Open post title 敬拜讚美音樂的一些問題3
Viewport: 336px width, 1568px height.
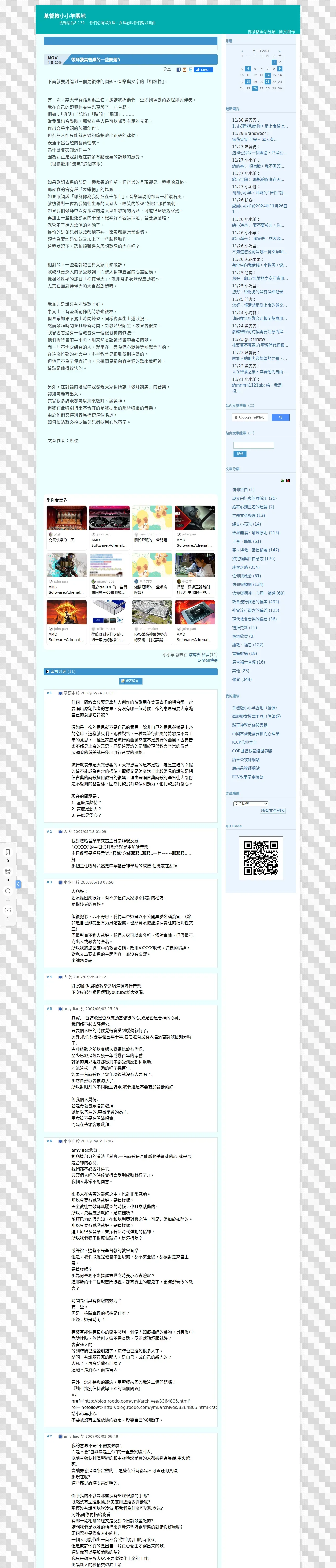click(x=96, y=60)
